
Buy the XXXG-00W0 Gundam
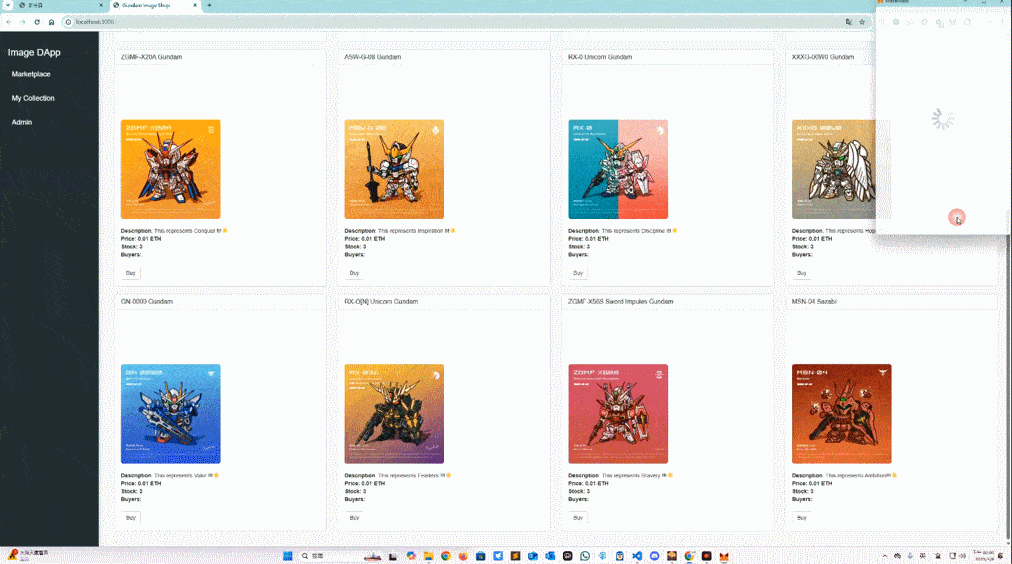coord(802,273)
